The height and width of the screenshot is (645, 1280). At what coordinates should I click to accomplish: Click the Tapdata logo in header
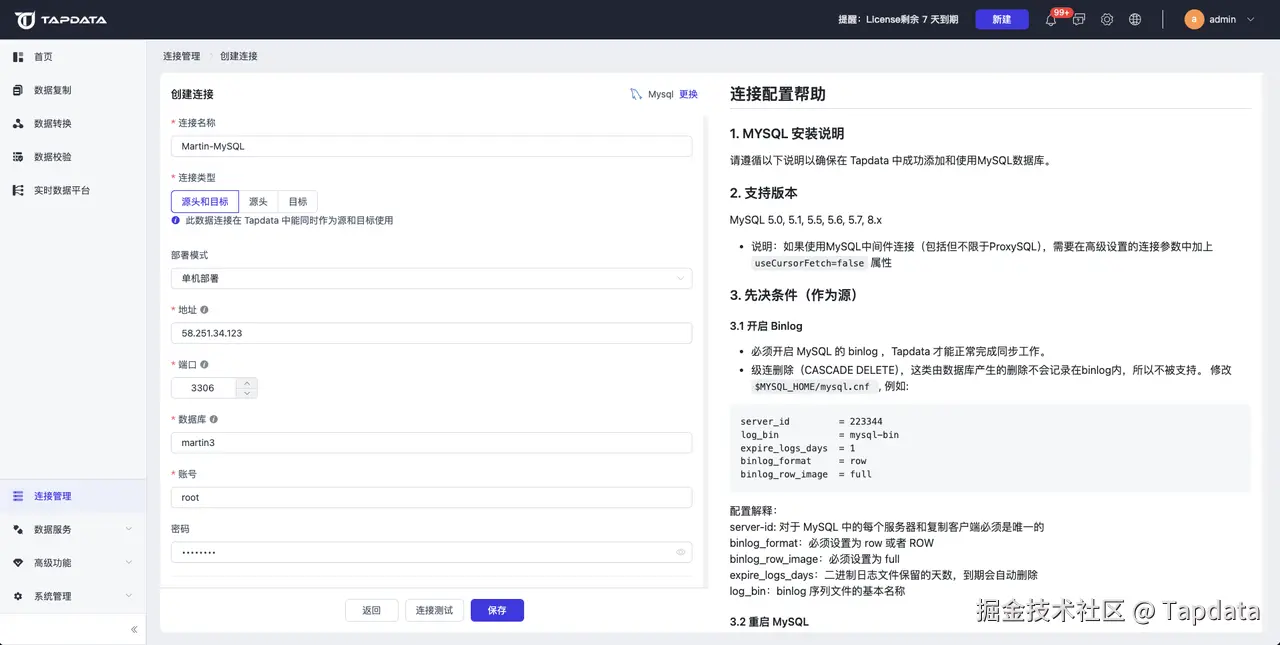pyautogui.click(x=61, y=20)
